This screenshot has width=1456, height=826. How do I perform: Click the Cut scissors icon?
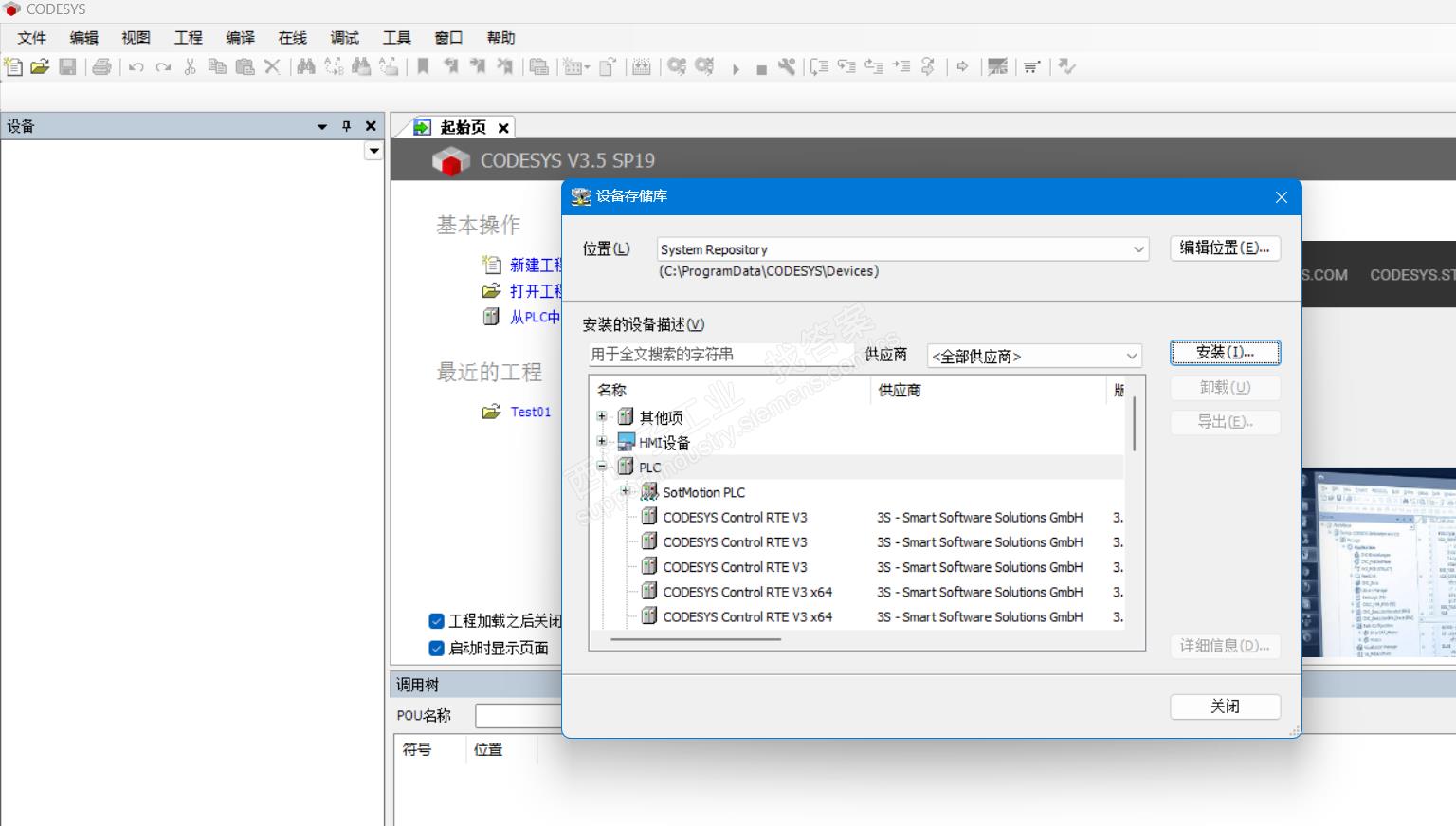[190, 66]
